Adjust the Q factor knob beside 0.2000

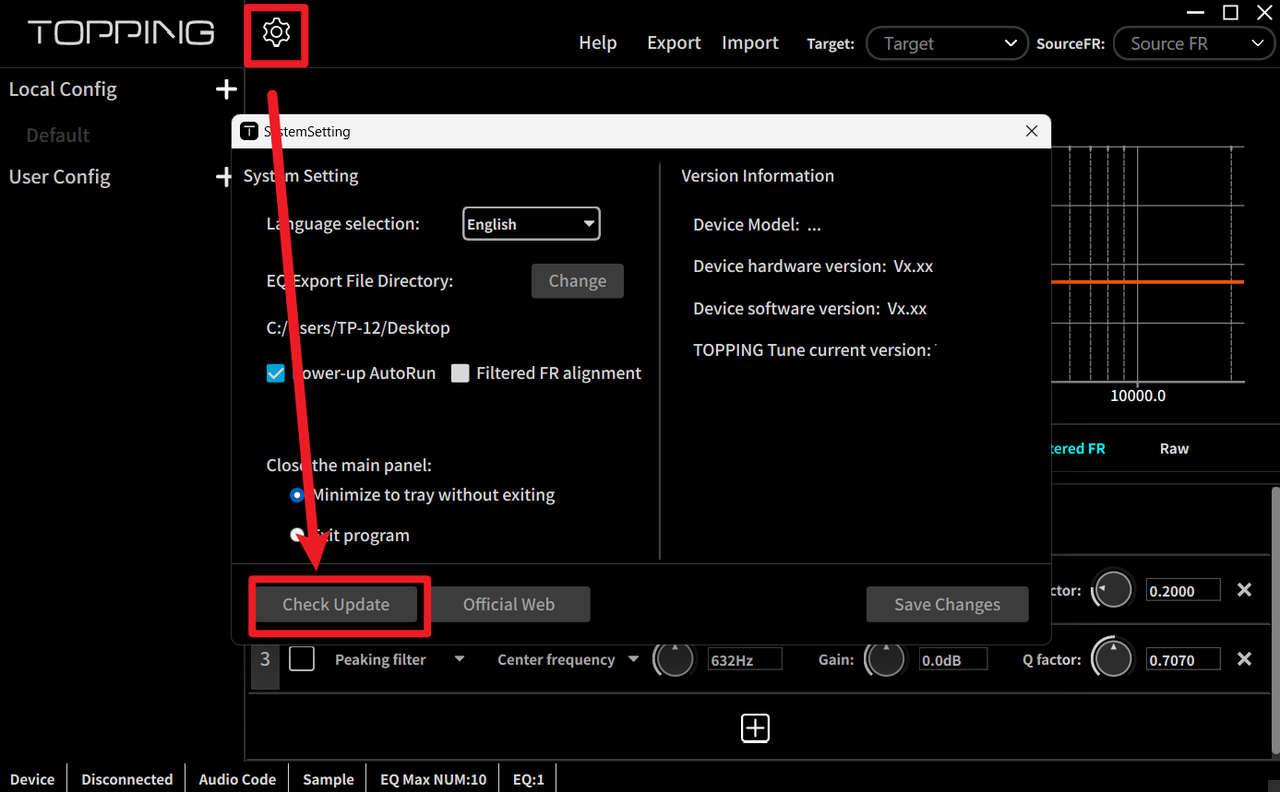[1112, 590]
